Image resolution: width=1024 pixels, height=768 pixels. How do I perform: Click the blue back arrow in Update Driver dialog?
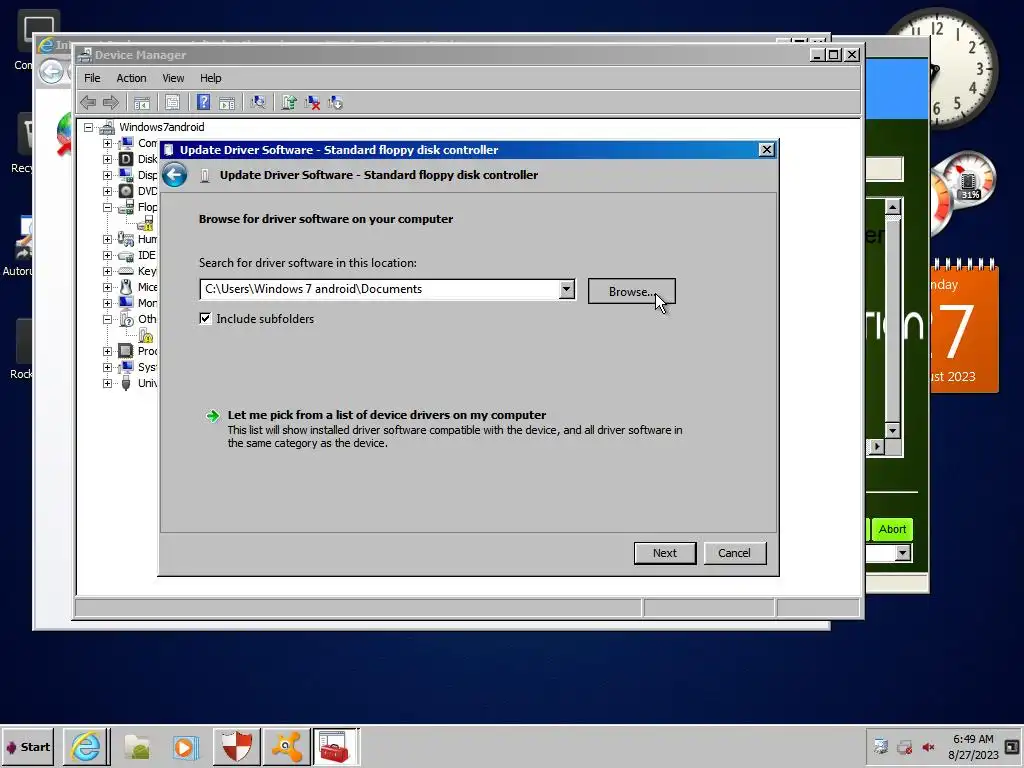(x=174, y=175)
